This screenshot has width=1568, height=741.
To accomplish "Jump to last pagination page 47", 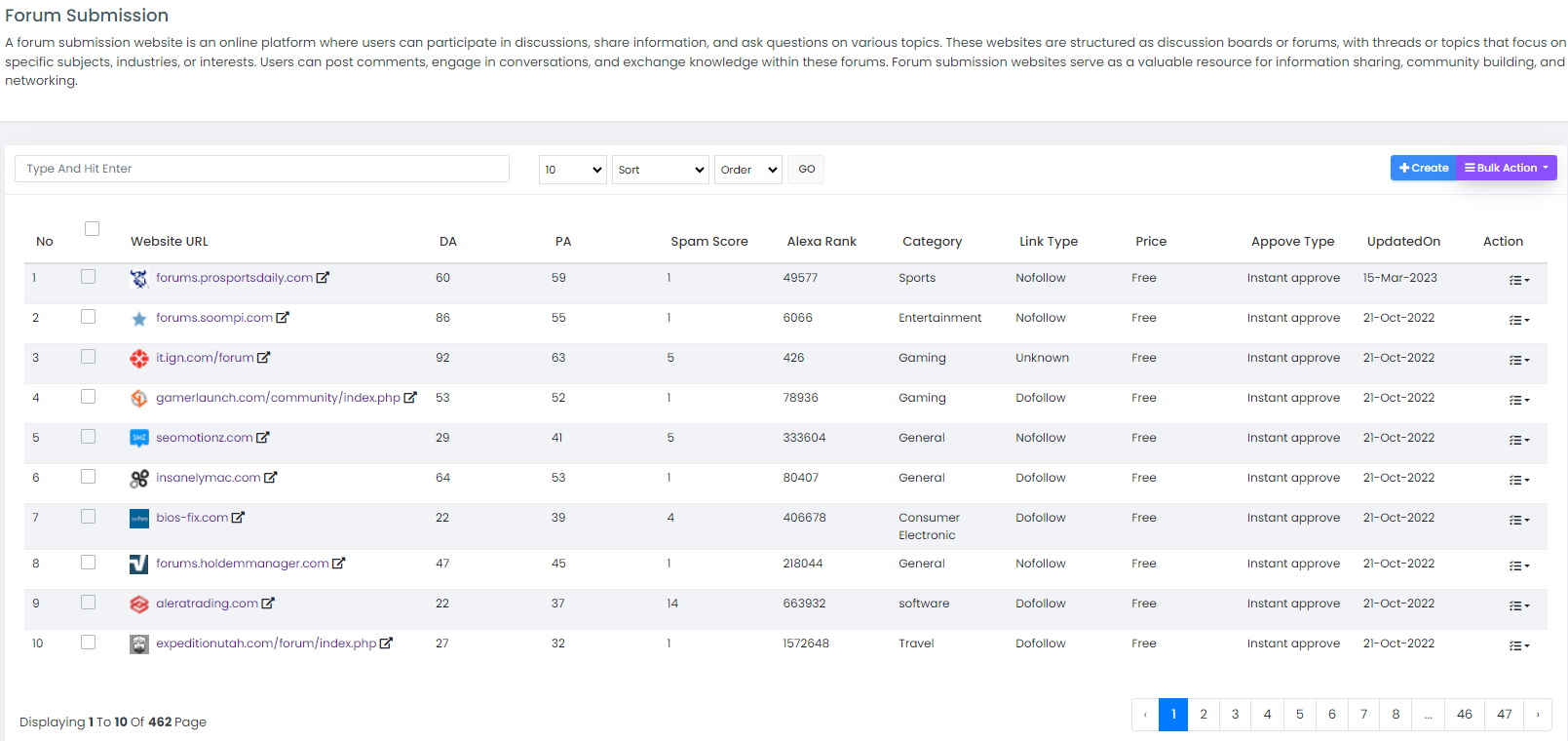I will pos(1505,715).
